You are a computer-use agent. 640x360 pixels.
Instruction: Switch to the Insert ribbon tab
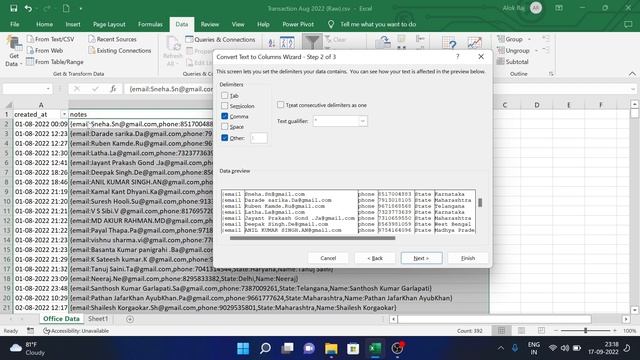73,24
